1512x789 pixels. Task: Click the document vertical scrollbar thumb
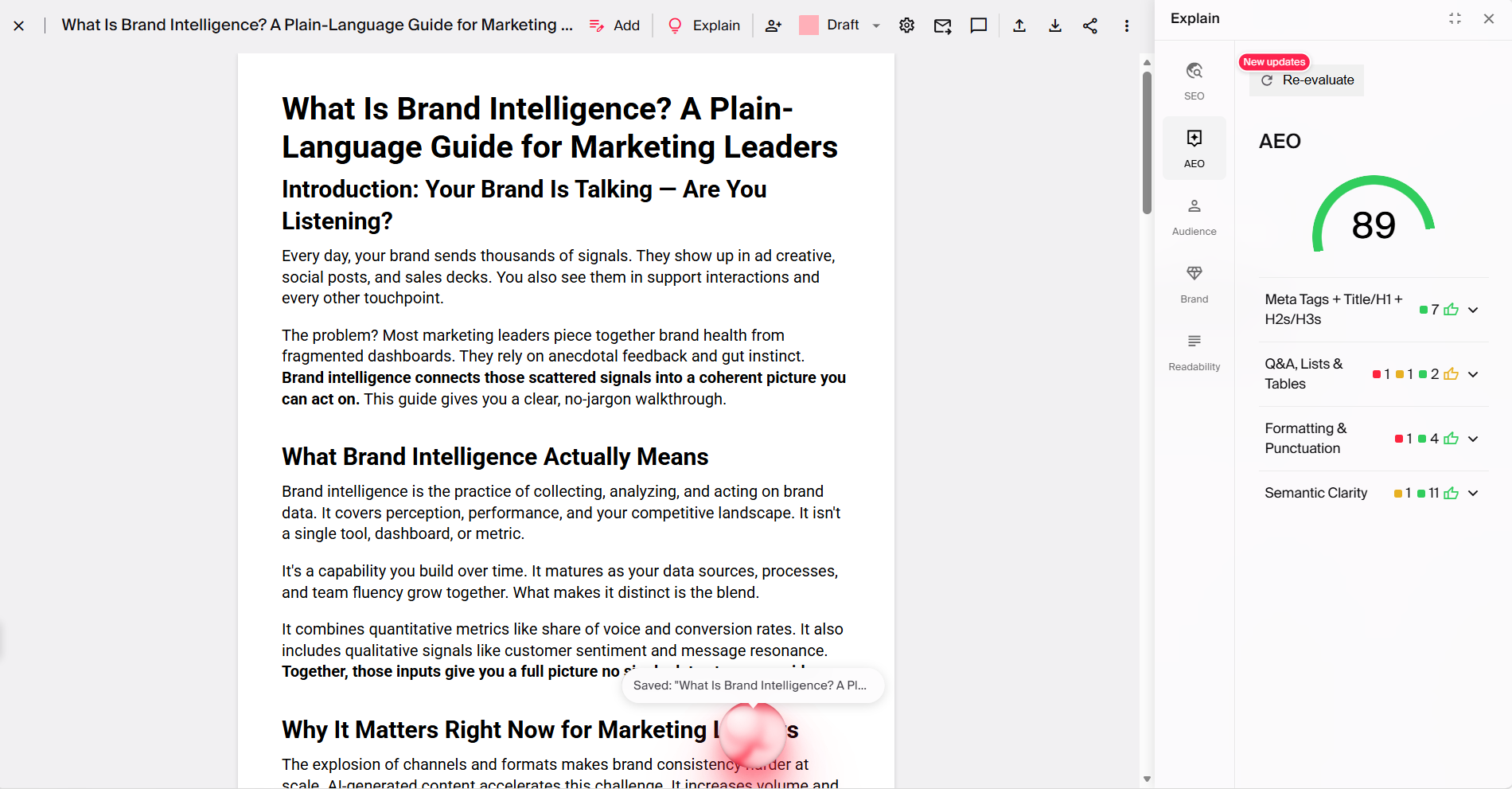(x=1147, y=143)
